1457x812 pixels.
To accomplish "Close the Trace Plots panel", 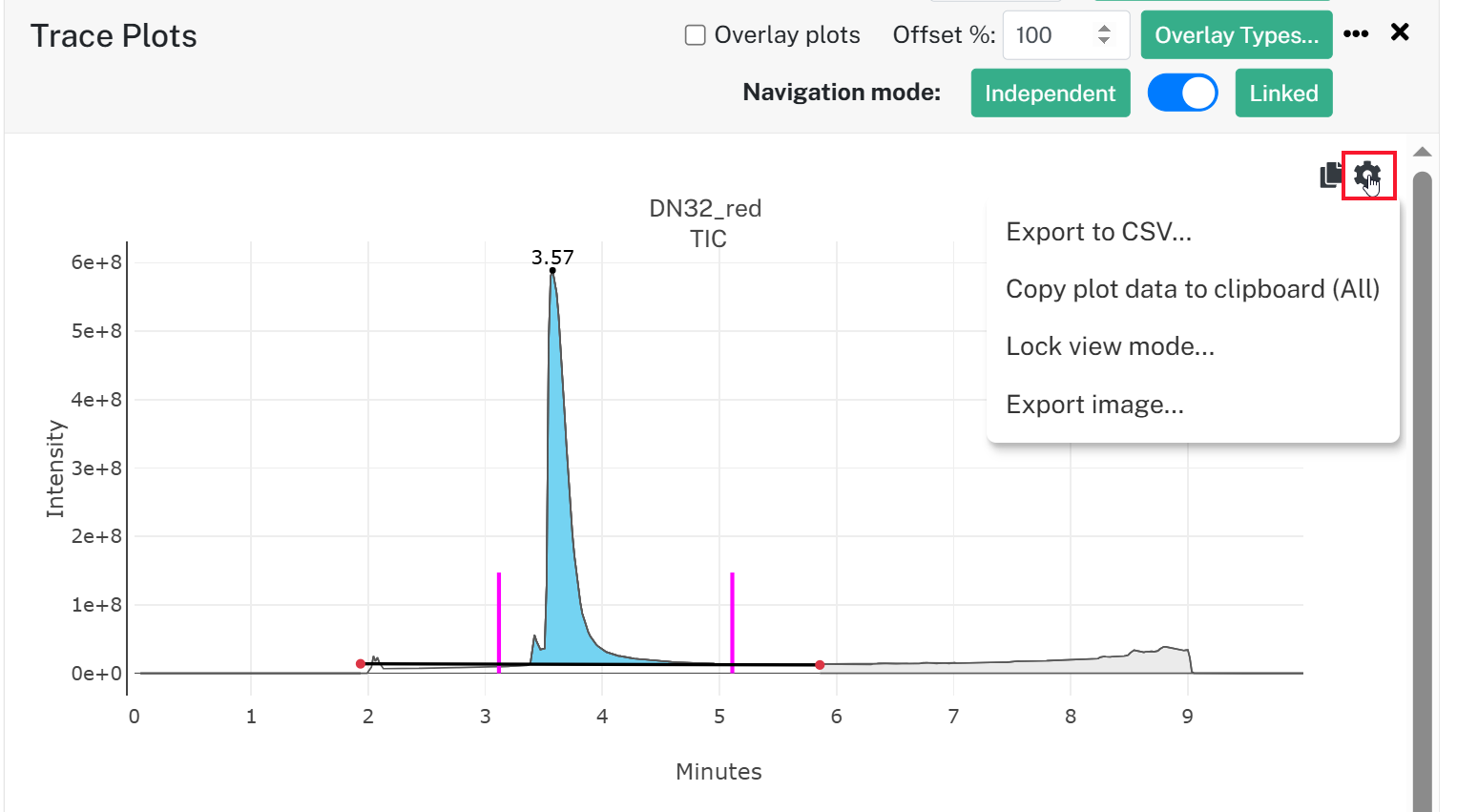I will coord(1400,32).
